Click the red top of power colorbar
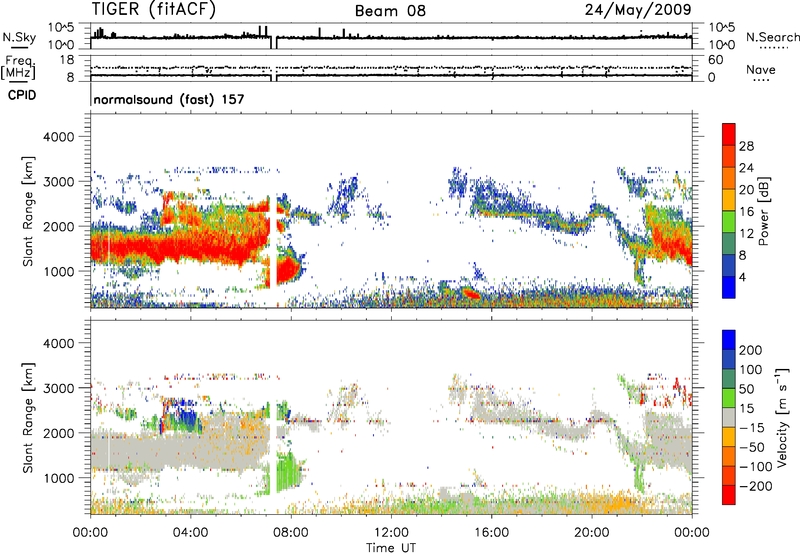The image size is (800, 554). click(x=729, y=134)
